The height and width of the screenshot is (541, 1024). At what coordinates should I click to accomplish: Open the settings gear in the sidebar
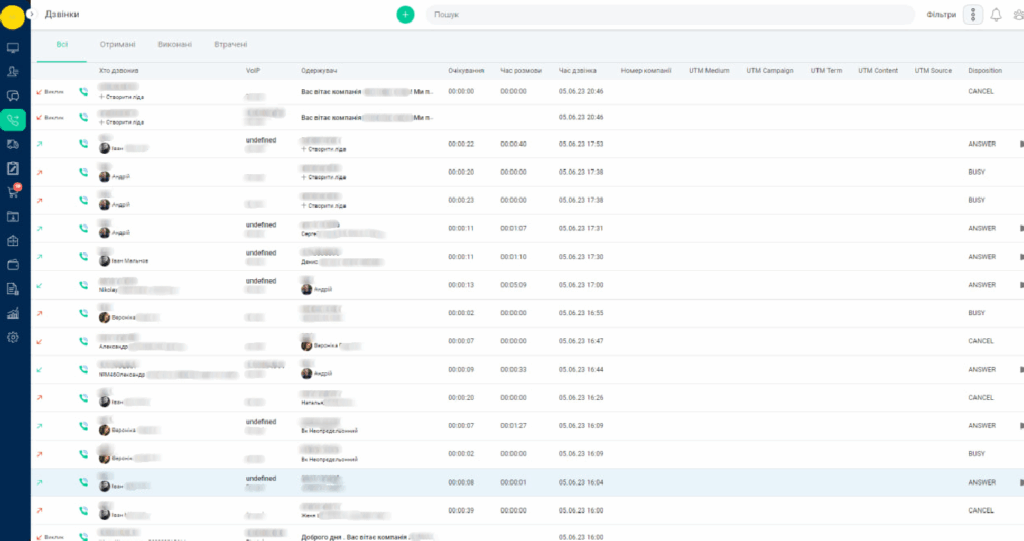(13, 337)
